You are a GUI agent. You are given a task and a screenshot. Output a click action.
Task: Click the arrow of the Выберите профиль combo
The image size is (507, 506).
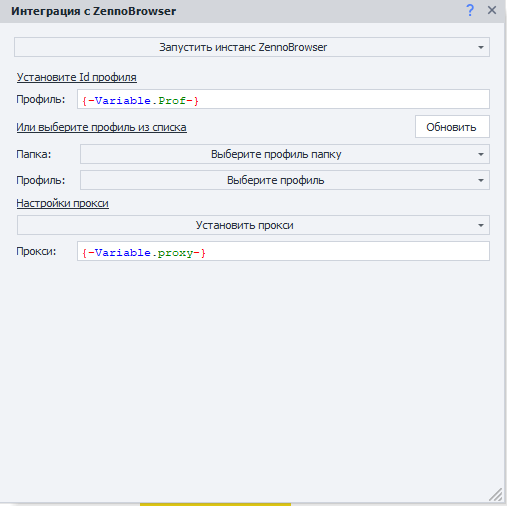481,180
